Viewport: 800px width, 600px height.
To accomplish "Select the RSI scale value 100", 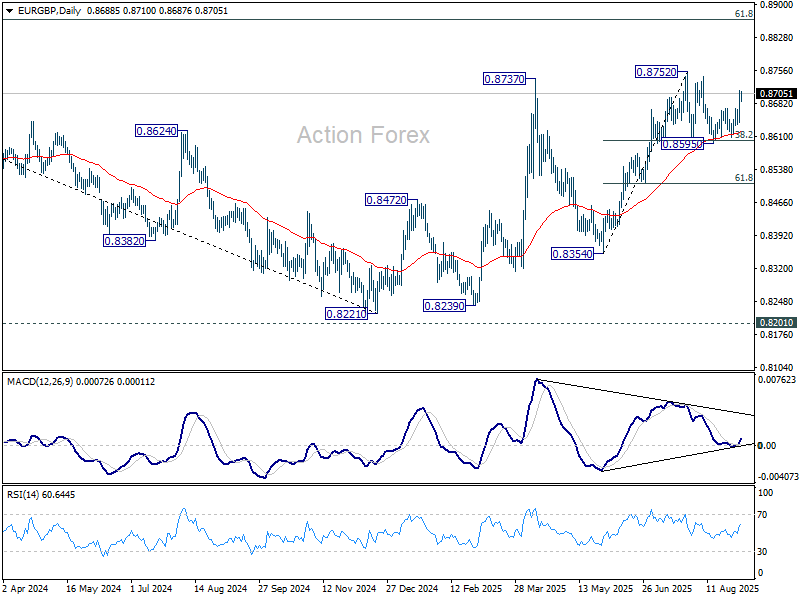I will (x=765, y=493).
